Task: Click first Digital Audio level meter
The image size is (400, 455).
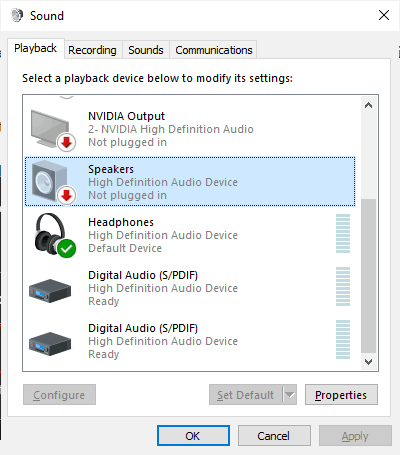Action: coord(343,287)
